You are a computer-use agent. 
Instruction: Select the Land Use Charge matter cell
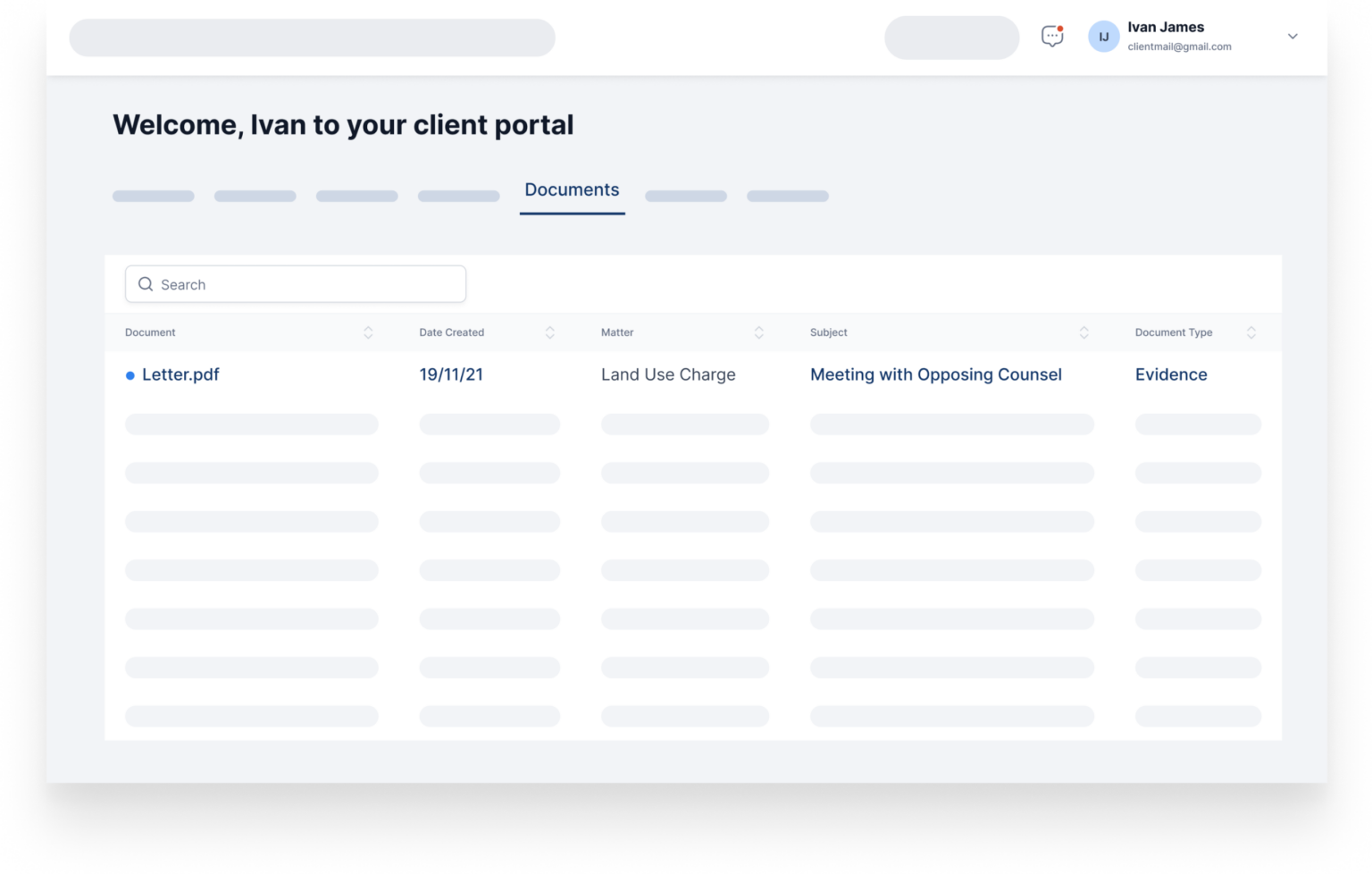coord(668,374)
